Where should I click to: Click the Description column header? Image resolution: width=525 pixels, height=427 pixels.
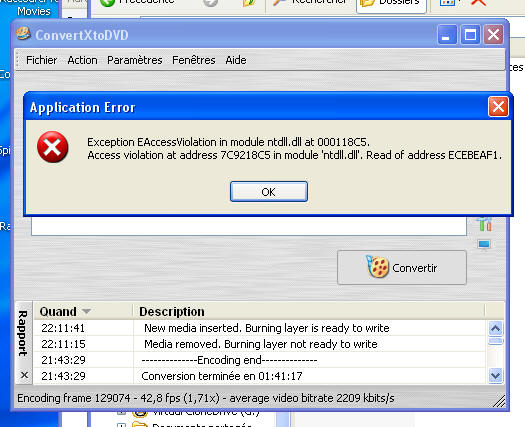coord(308,311)
